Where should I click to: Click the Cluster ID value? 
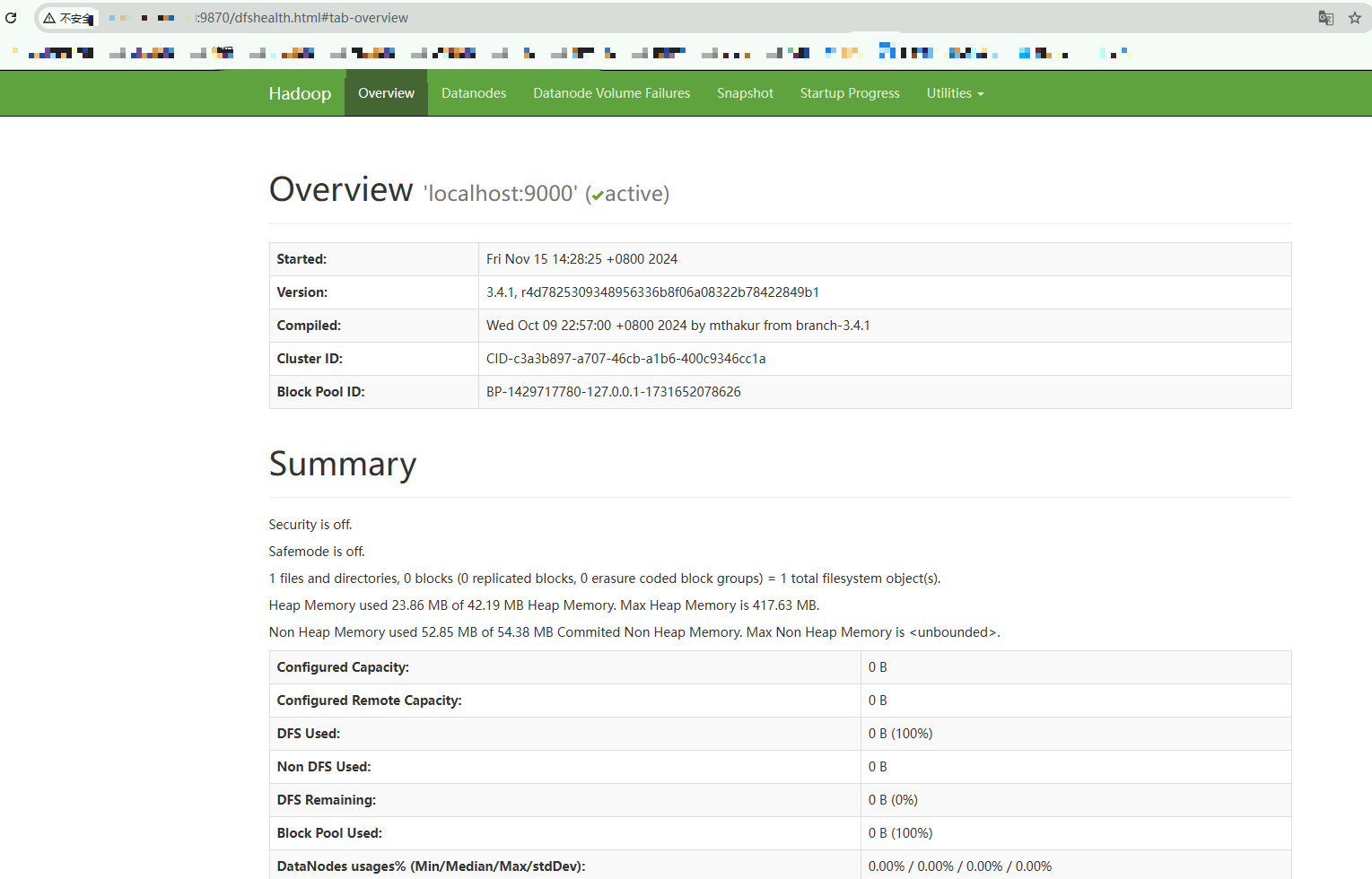coord(625,359)
